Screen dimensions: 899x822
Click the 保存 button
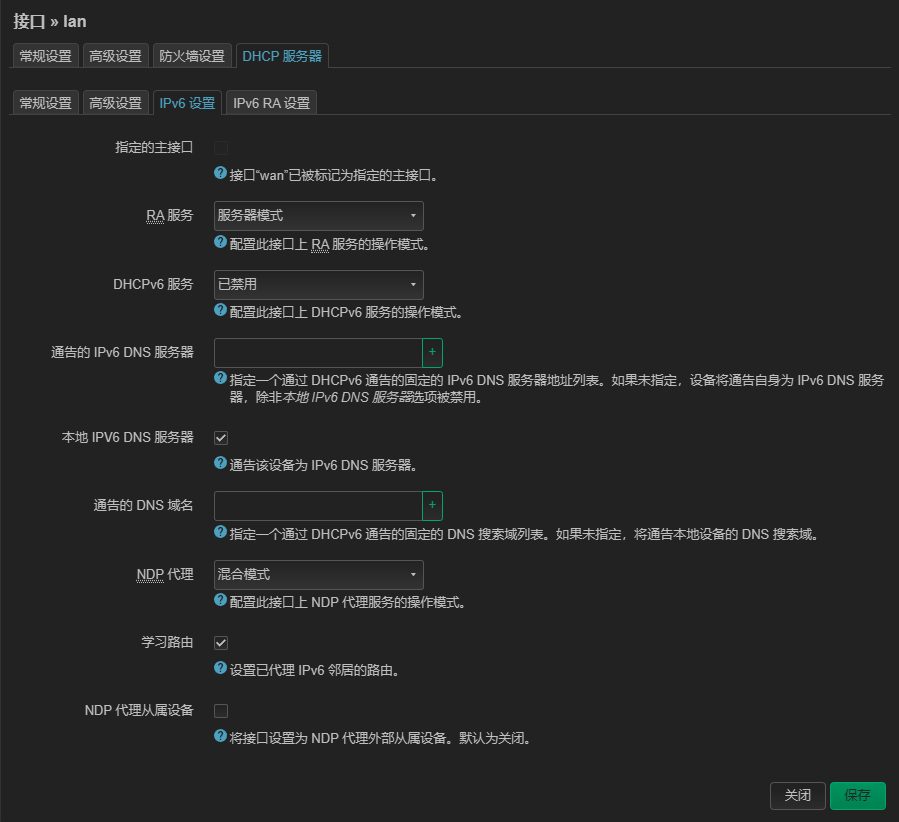[857, 796]
